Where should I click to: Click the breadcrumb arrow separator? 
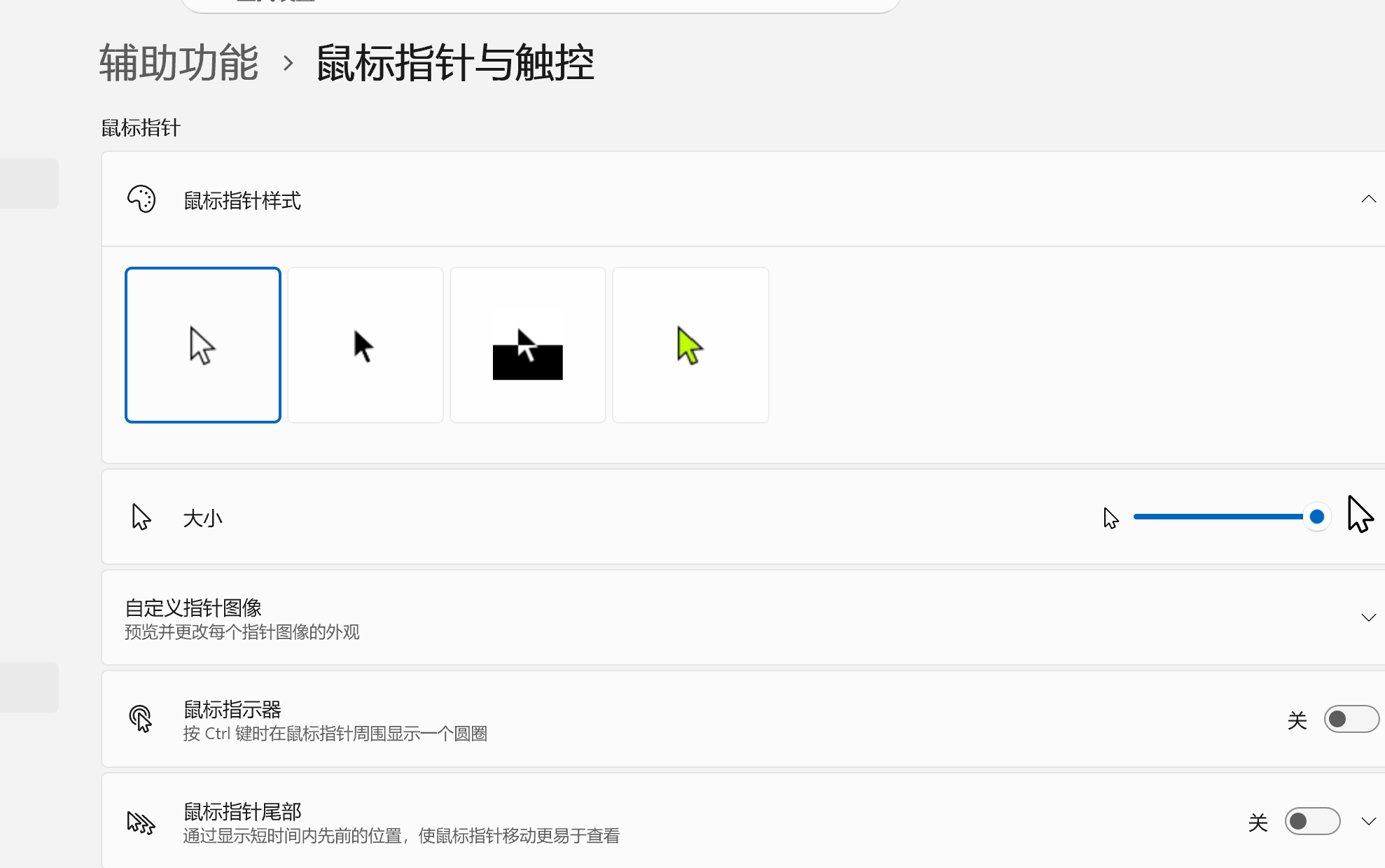coord(288,64)
